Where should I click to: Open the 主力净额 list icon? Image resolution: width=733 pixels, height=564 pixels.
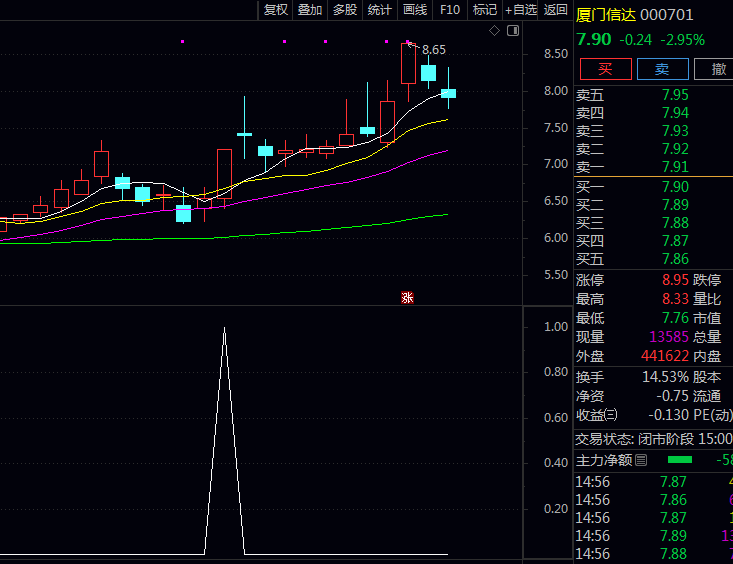click(x=641, y=460)
